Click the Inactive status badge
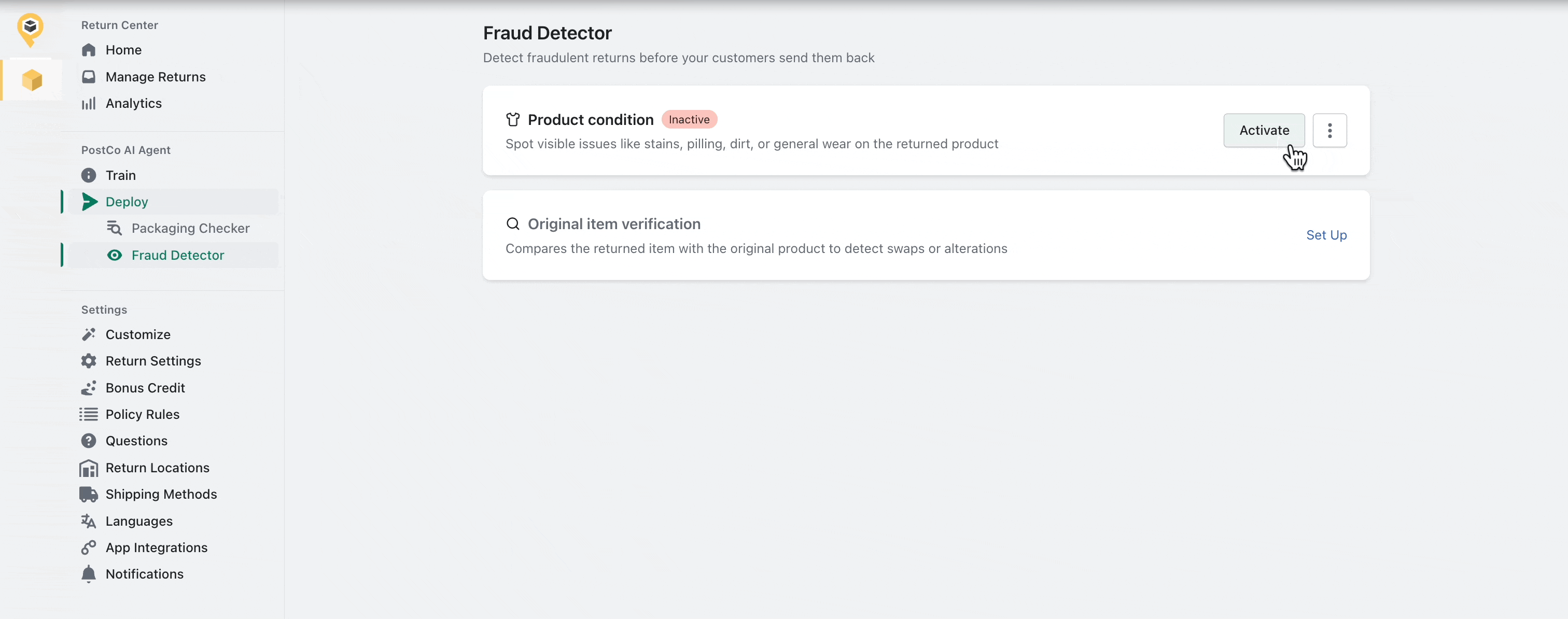 click(x=689, y=119)
